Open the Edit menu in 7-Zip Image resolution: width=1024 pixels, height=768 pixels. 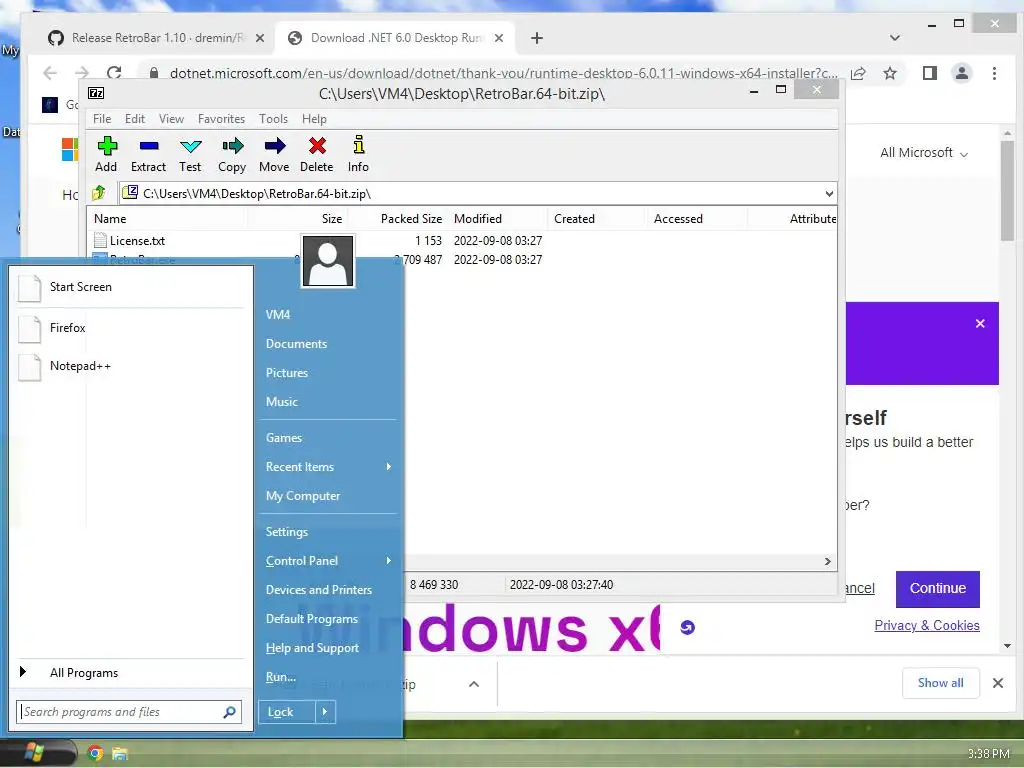coord(135,119)
